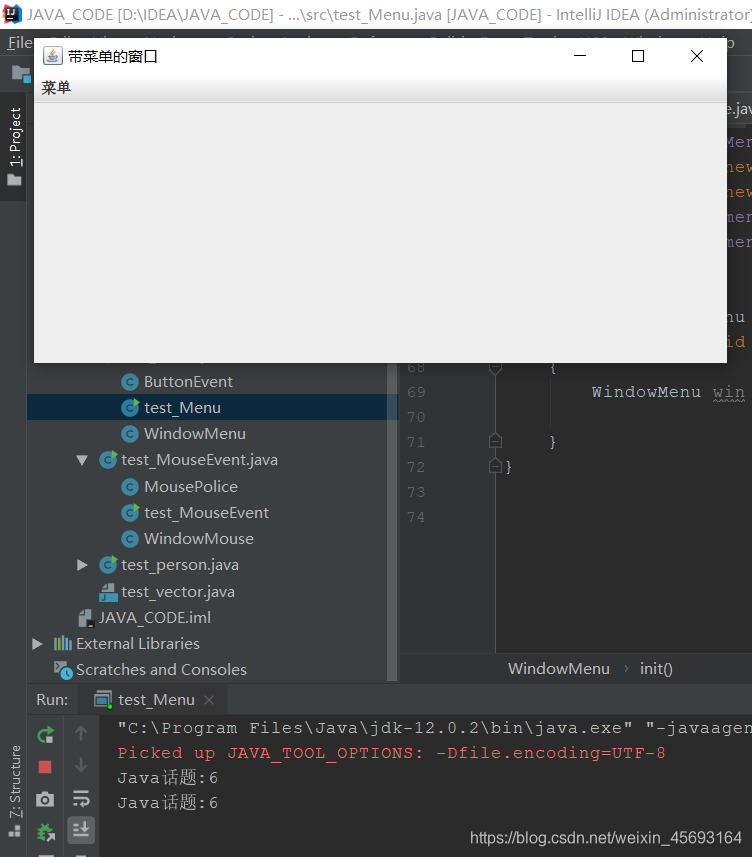Select the test_MouseEvent class entry
The width and height of the screenshot is (752, 857).
(206, 513)
